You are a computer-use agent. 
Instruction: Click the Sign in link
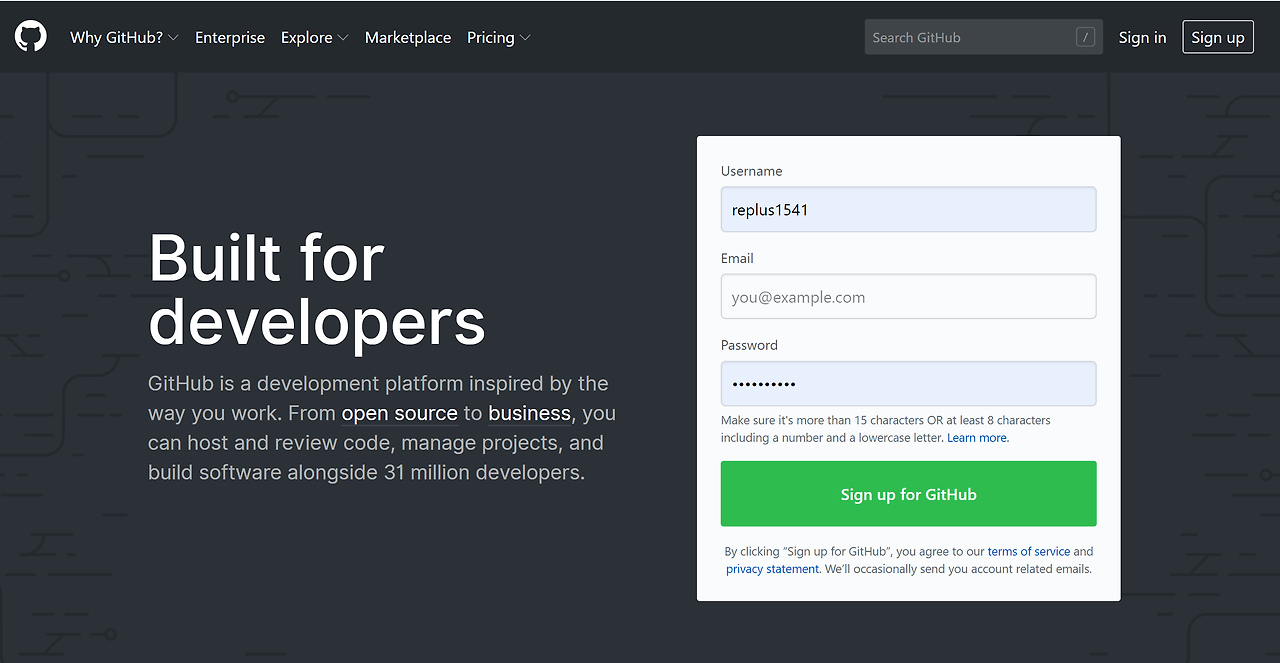(1142, 37)
